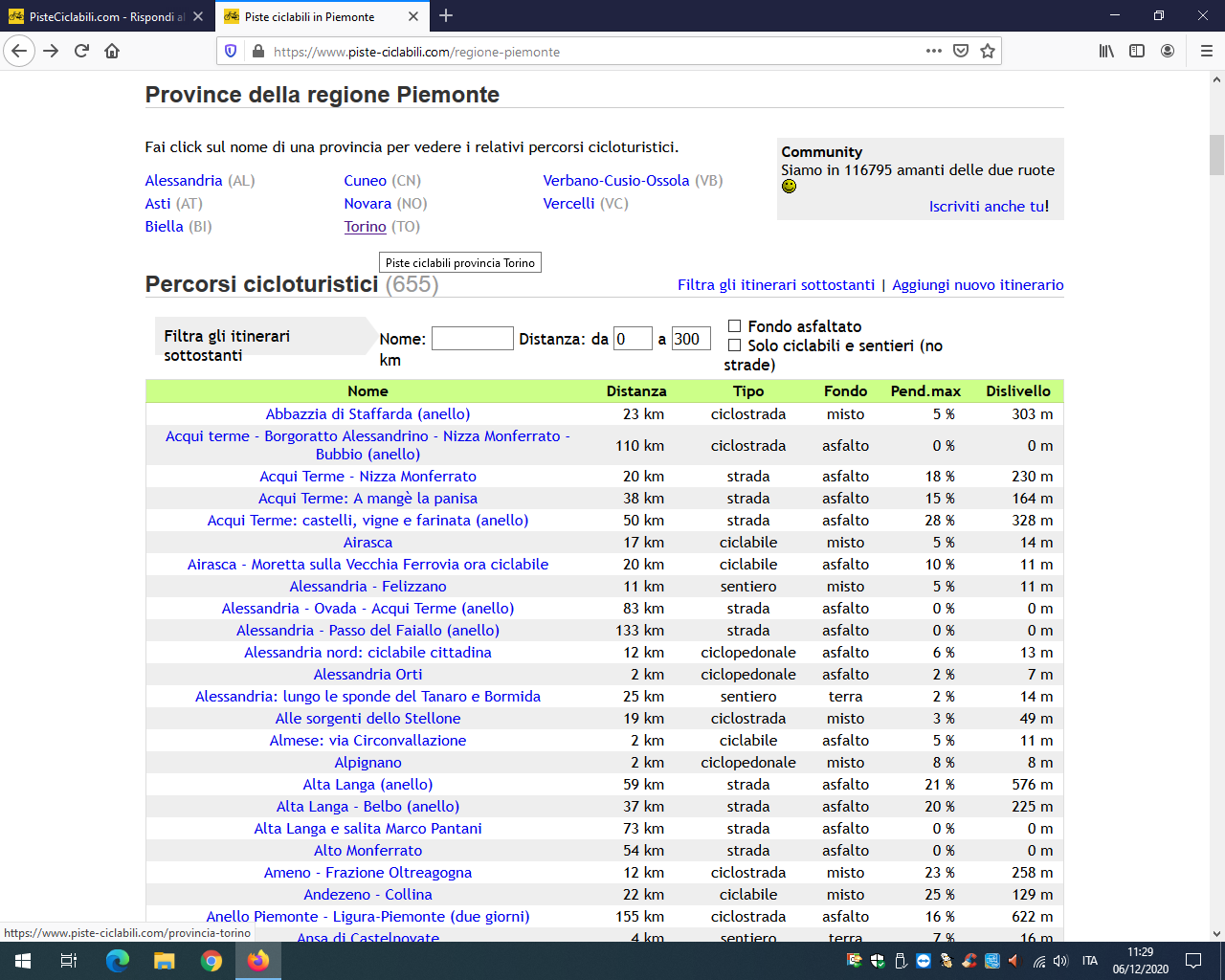
Task: Enable Fondo asfaltato checkbox
Action: 735,326
